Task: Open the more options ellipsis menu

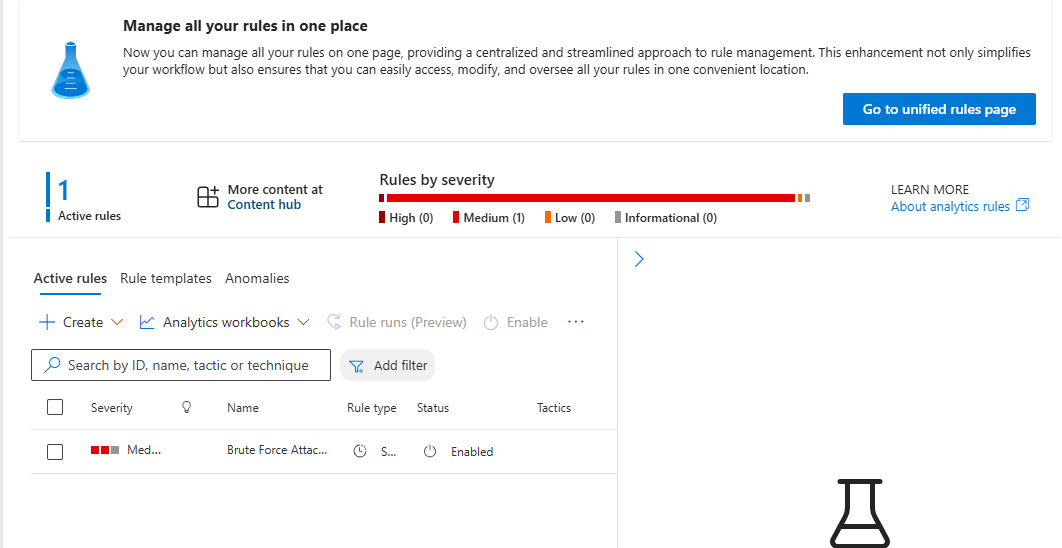Action: 575,322
